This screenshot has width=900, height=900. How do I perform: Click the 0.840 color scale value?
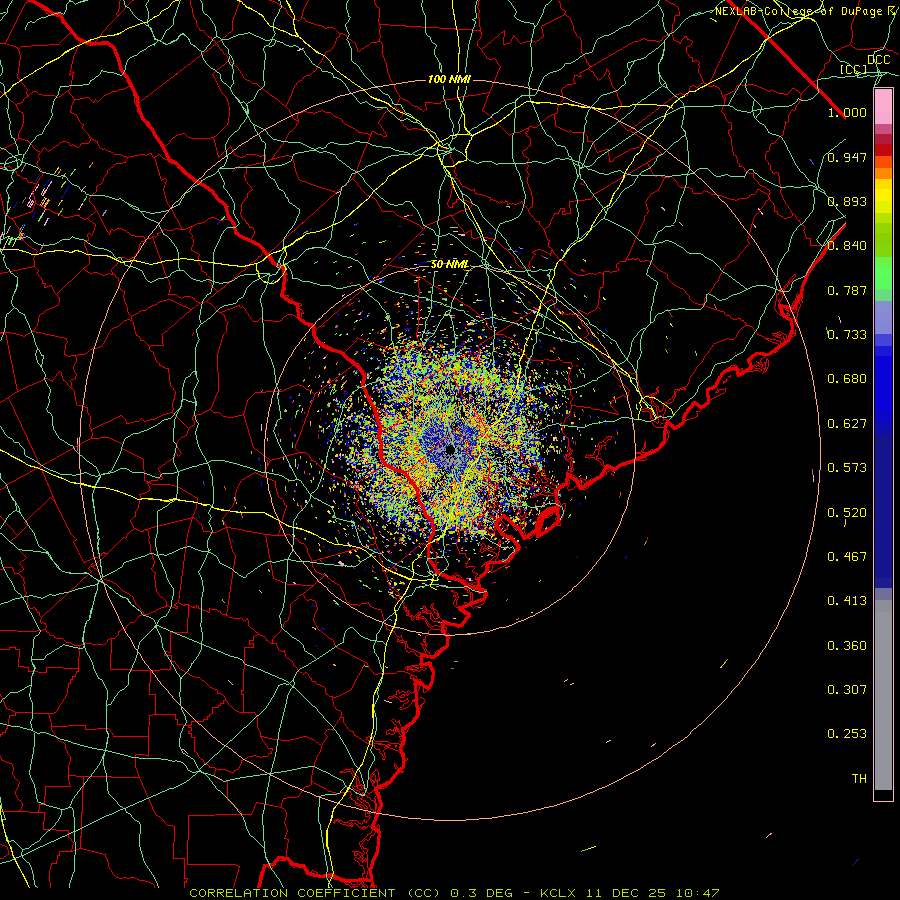[847, 246]
